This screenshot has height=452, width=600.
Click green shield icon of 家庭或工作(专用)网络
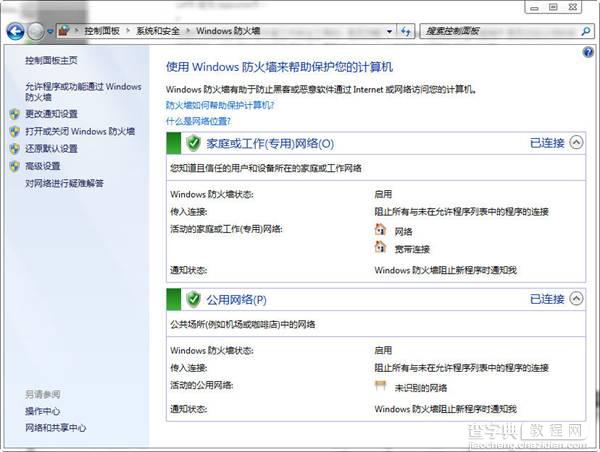pyautogui.click(x=194, y=143)
